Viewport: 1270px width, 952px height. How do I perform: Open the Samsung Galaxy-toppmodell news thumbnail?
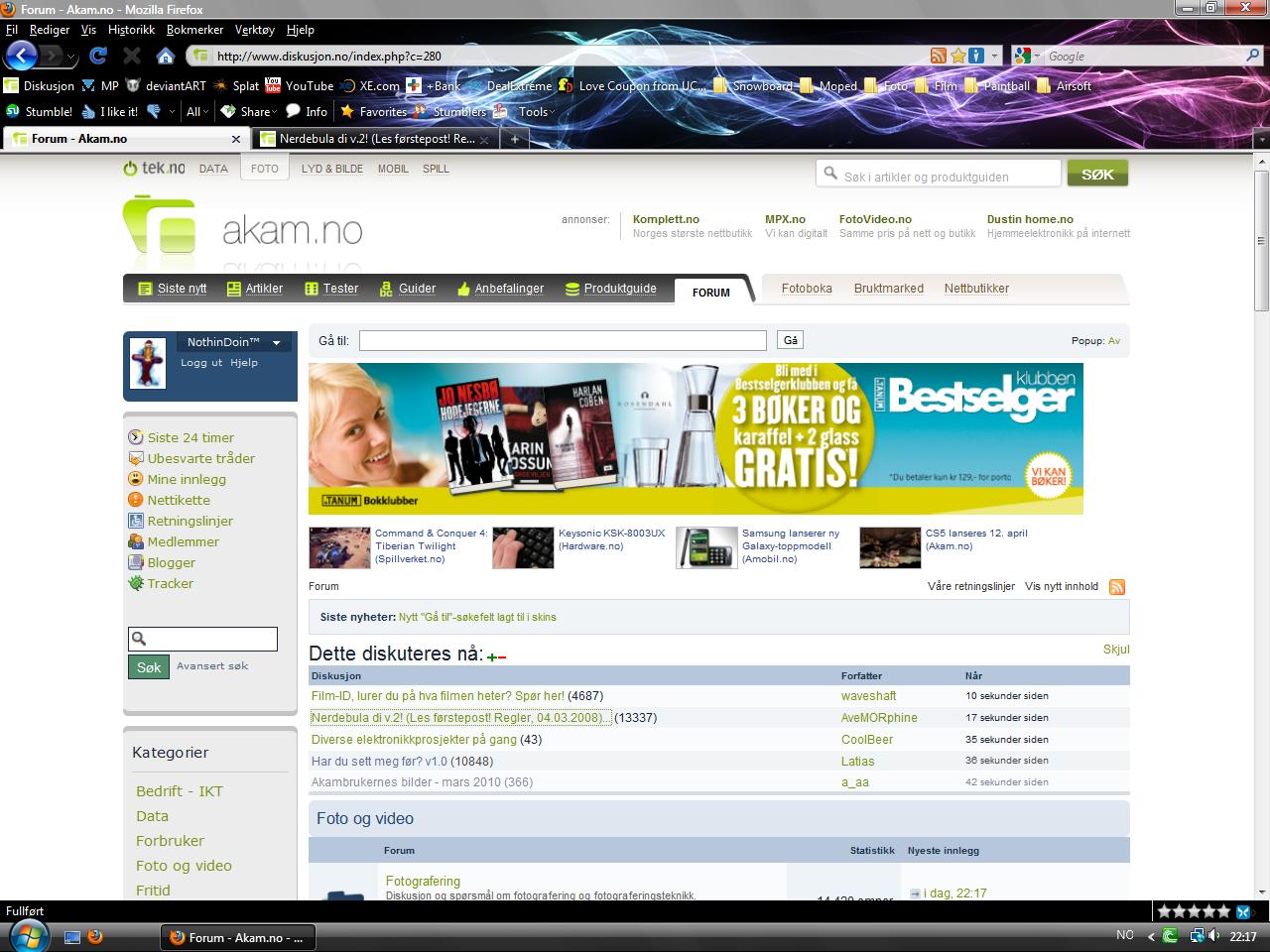click(x=707, y=547)
